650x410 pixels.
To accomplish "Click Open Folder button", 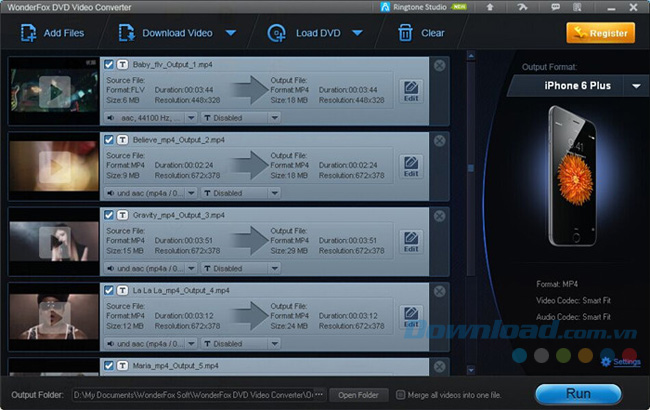I will pos(359,395).
